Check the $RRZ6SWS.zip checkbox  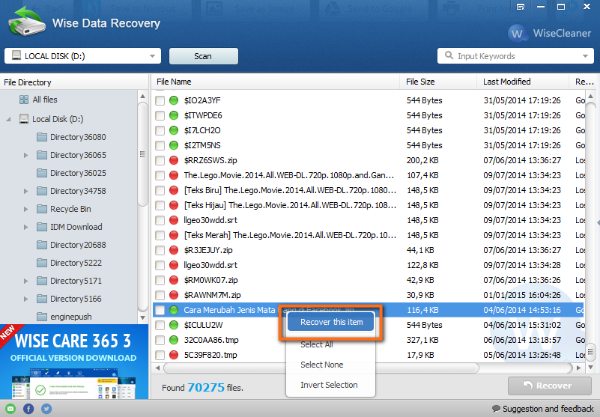[x=160, y=160]
